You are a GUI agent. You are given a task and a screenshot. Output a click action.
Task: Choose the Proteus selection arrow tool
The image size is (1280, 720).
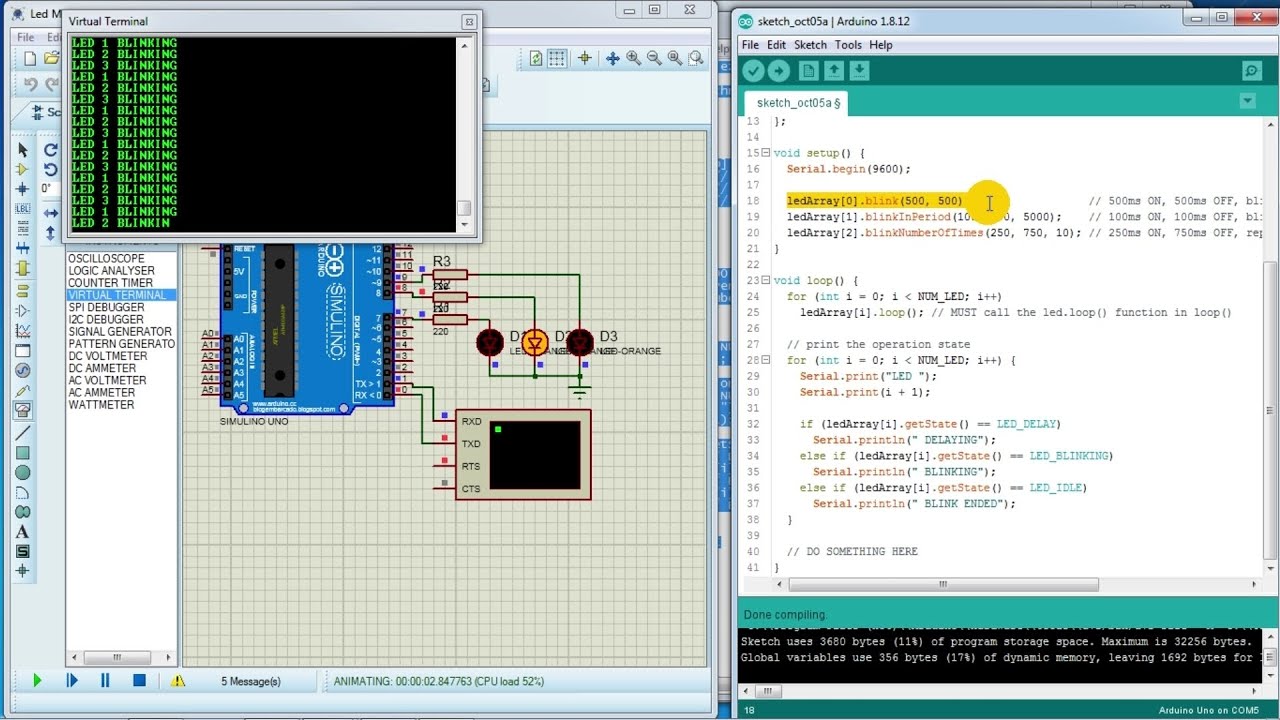[23, 150]
